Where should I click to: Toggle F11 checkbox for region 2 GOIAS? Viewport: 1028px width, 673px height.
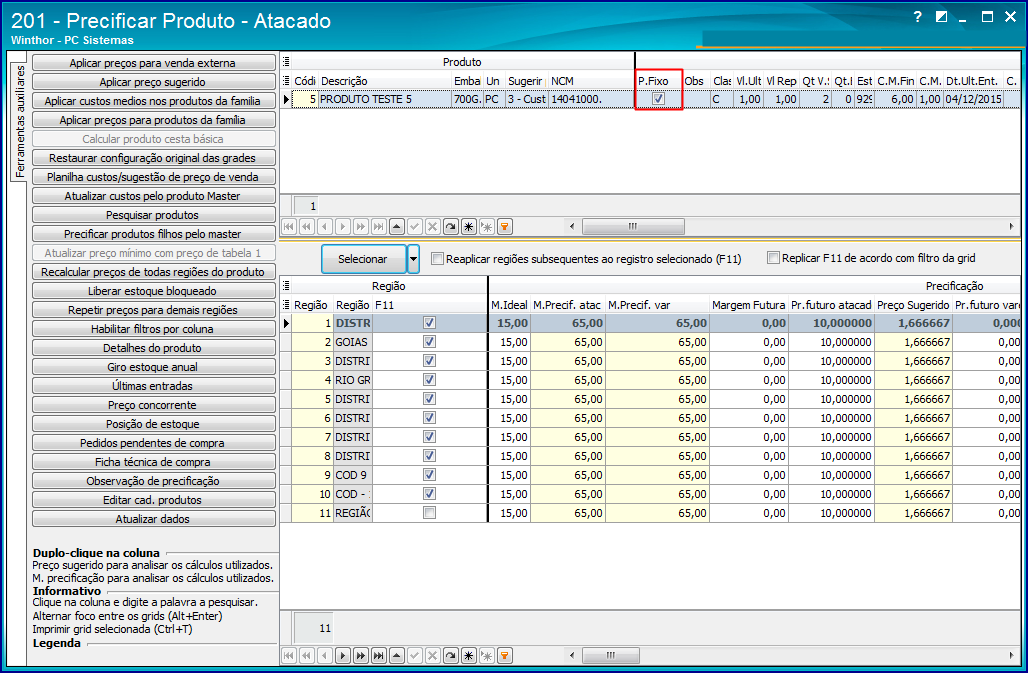coord(429,342)
